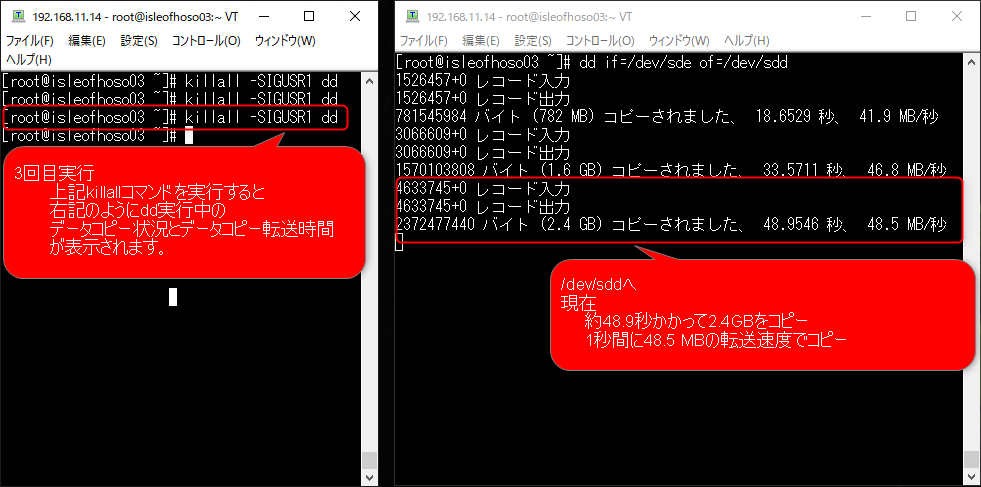Click left terminal scrollbar thumb

370,459
